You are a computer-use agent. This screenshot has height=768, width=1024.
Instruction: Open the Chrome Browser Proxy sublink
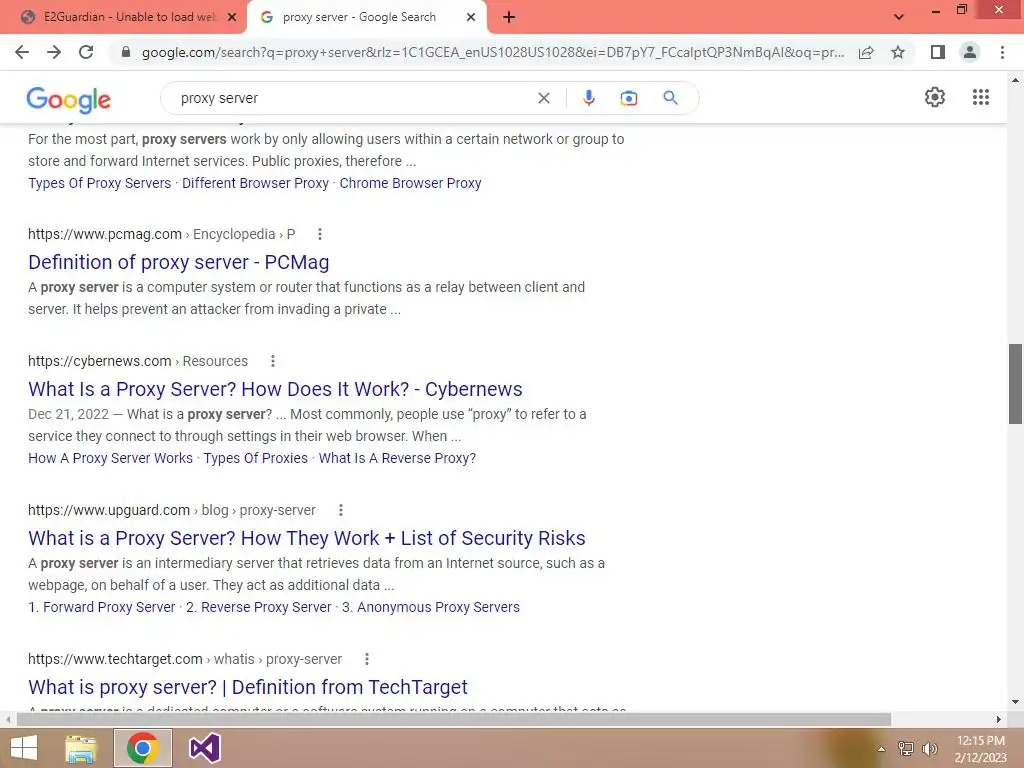pyautogui.click(x=410, y=183)
